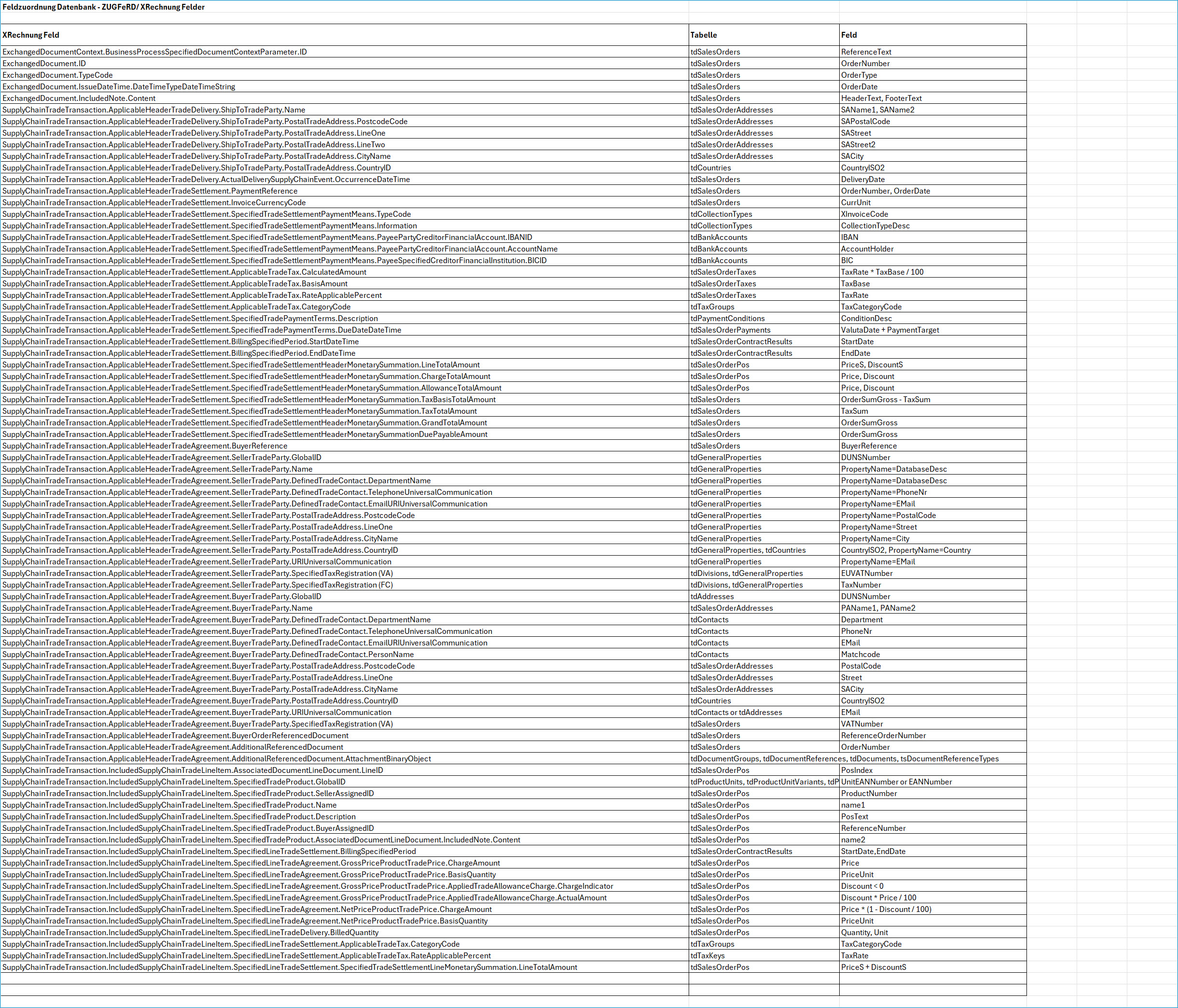Click the 'Discount < 0' cell
The height and width of the screenshot is (1008, 1178).
pos(932,886)
